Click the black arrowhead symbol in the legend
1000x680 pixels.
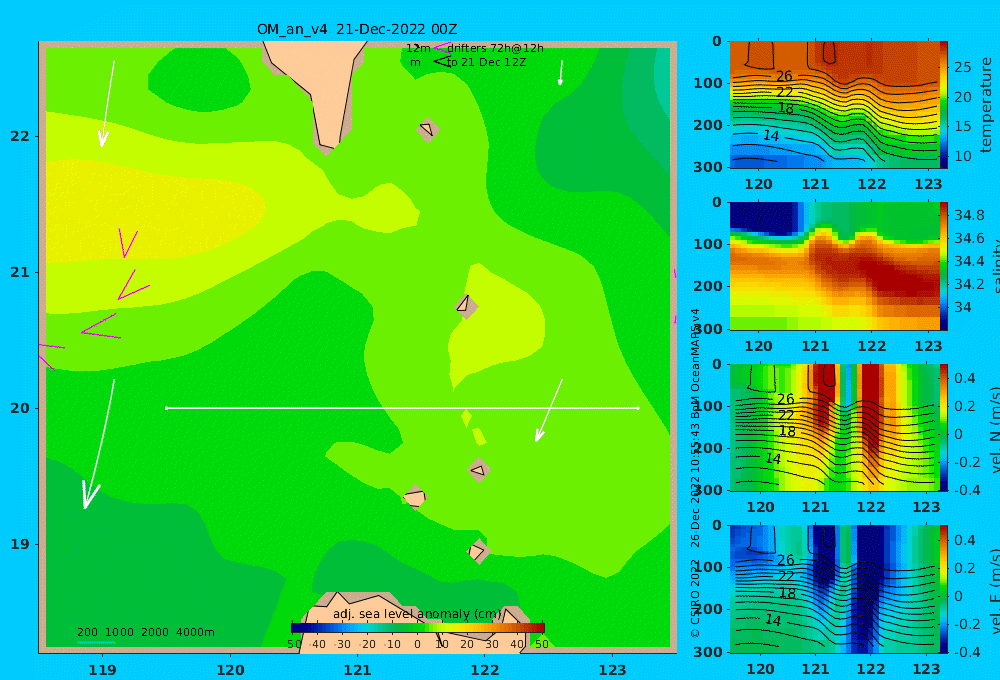coord(441,62)
